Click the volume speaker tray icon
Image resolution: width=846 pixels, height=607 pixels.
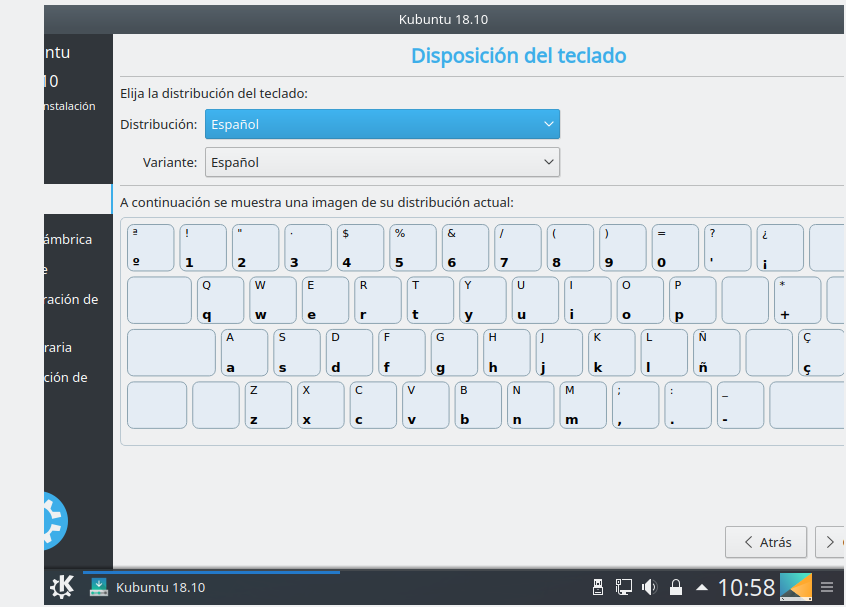click(650, 587)
